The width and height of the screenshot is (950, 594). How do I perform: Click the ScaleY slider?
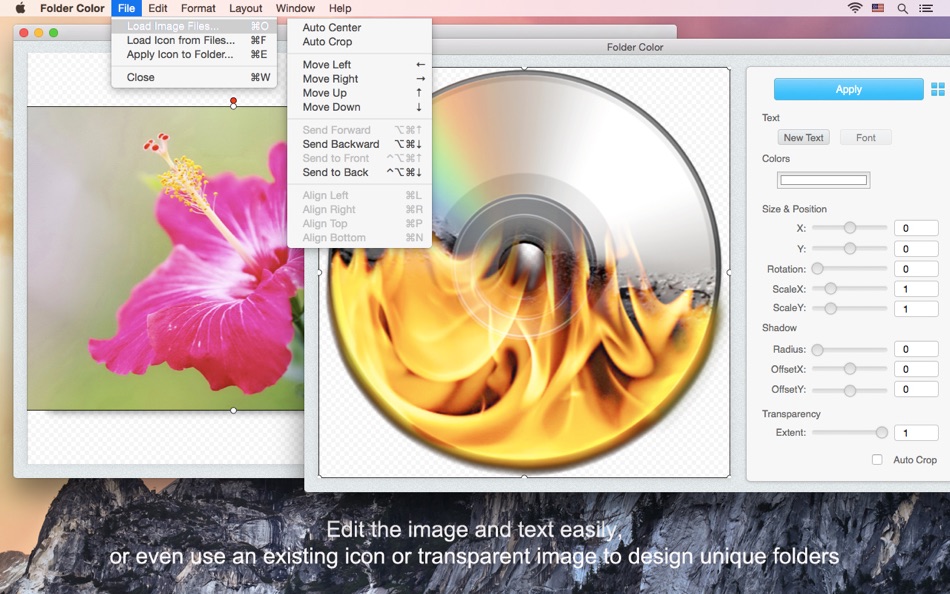pos(849,308)
